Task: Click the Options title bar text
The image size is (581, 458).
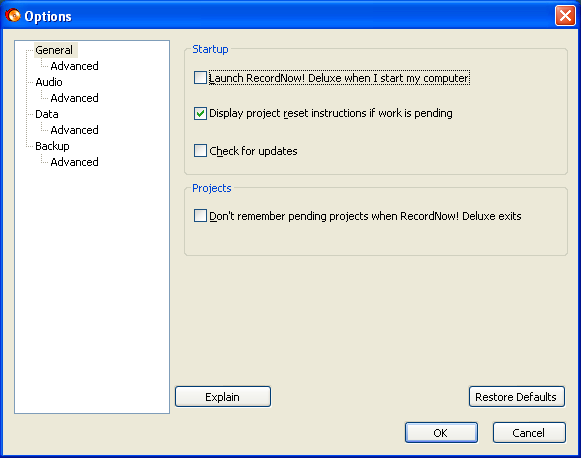Action: pyautogui.click(x=48, y=16)
